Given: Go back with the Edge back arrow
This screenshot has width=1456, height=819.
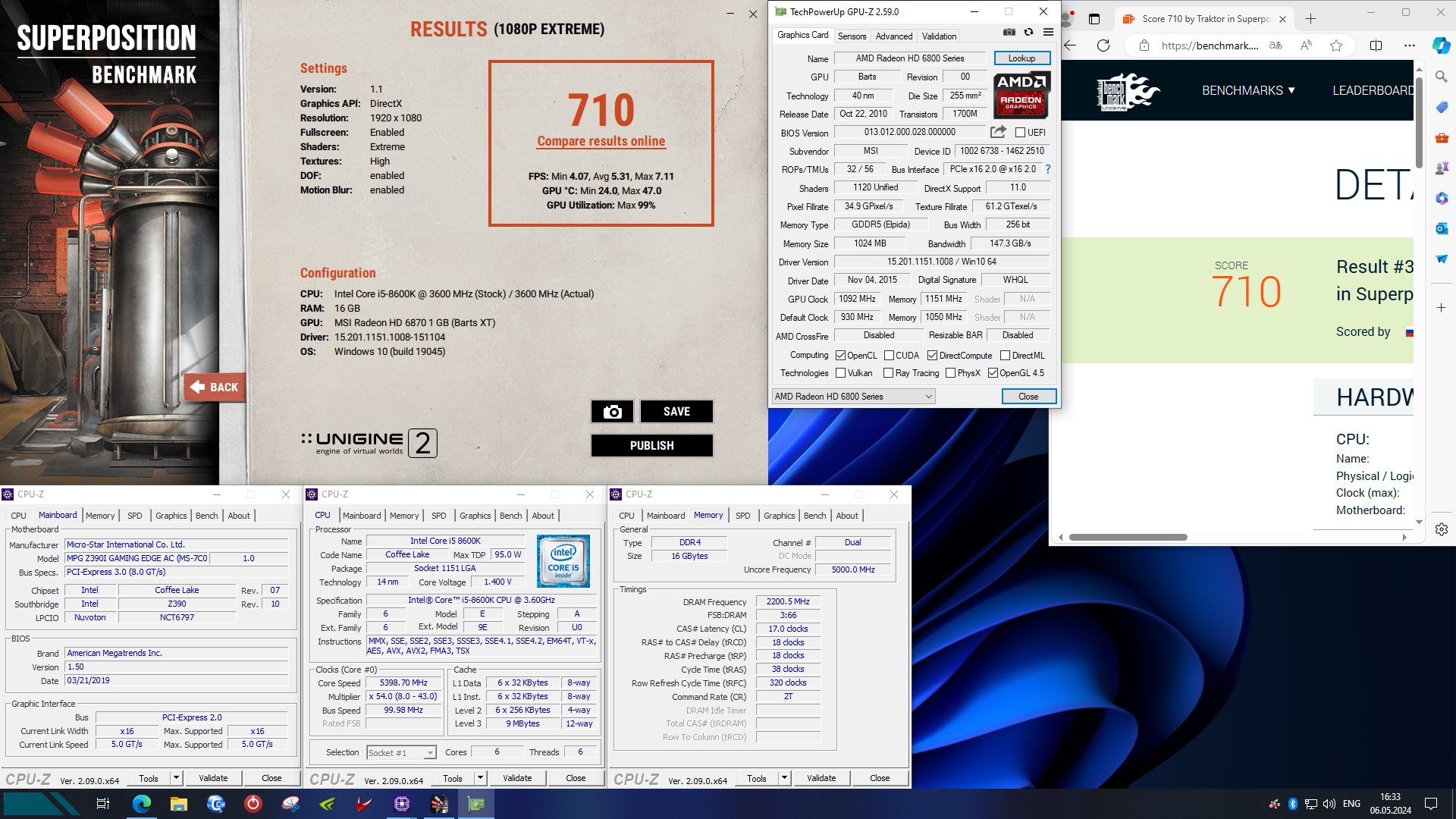Looking at the screenshot, I should (1070, 45).
